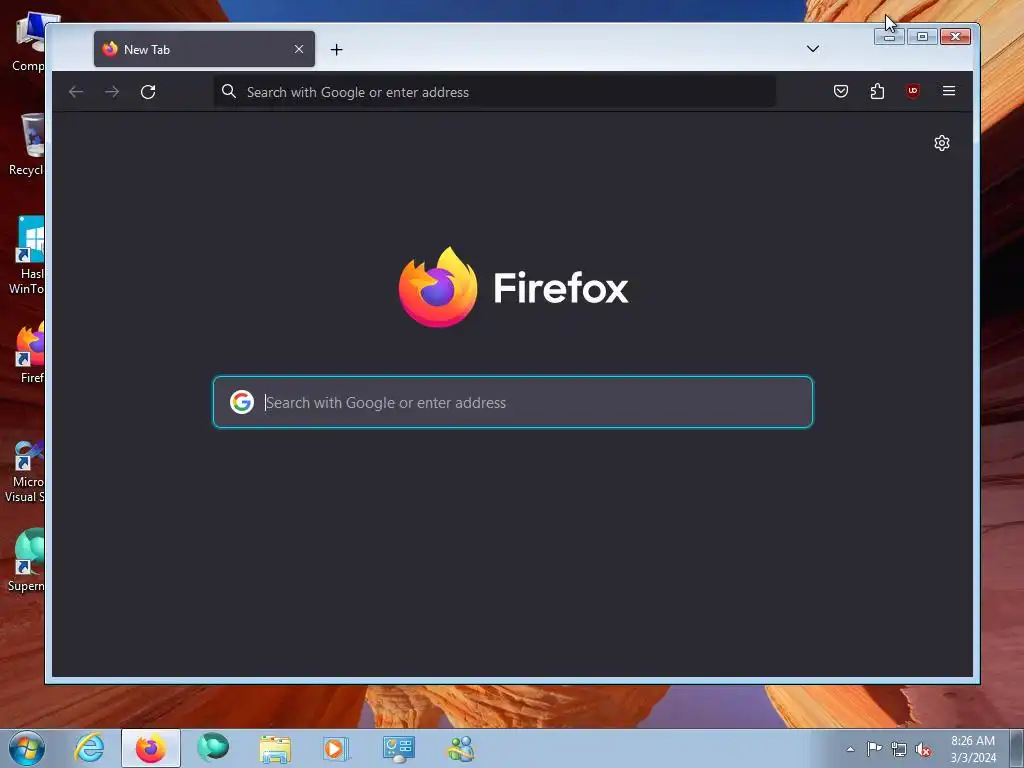Open the Supermium taskbar icon

click(213, 748)
